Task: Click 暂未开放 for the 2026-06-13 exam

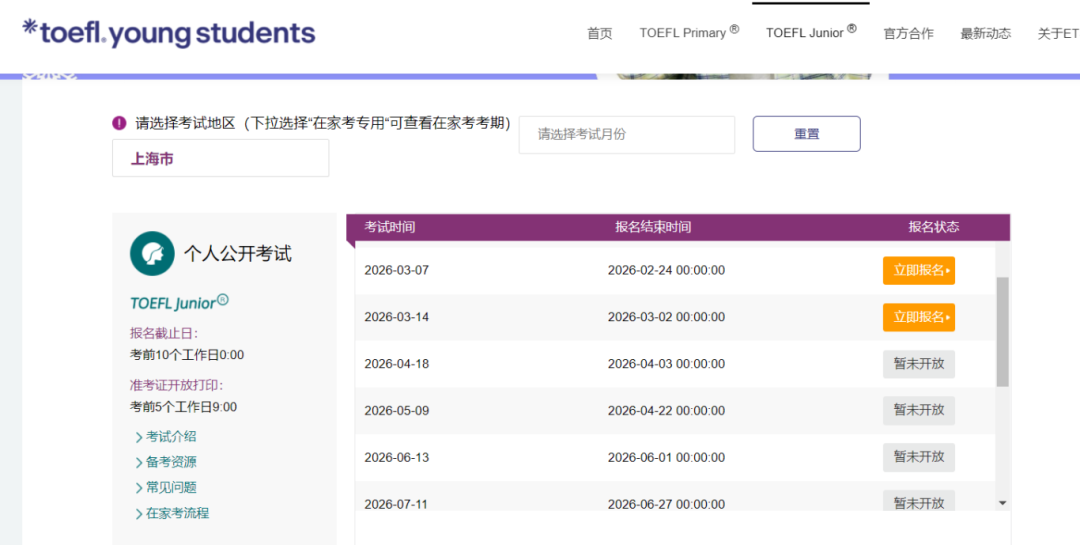Action: [919, 457]
